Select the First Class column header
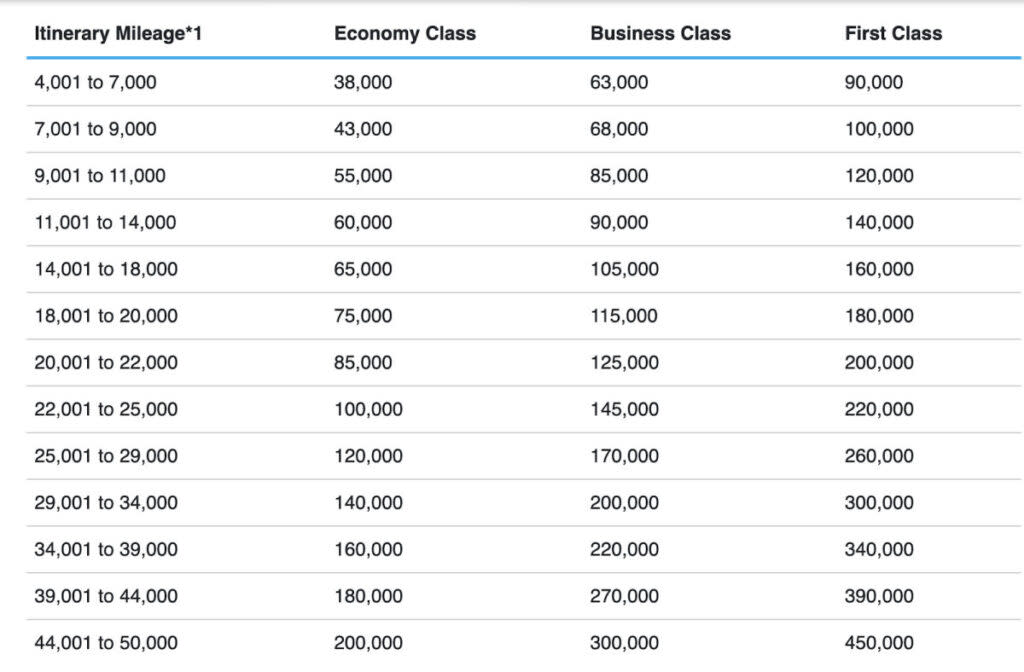 [893, 33]
